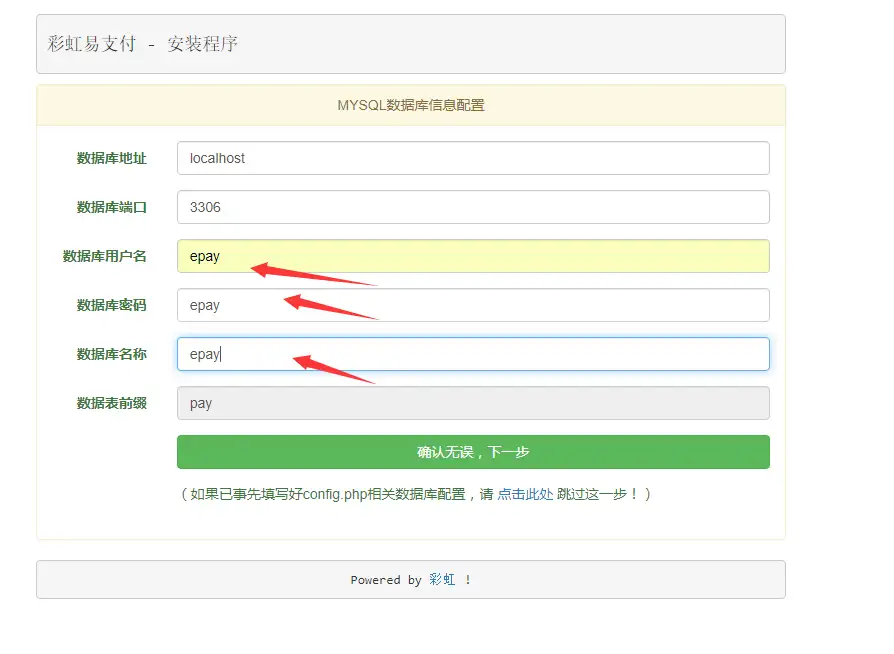Click the MYSQL数据库信息配置 panel heading
This screenshot has width=894, height=654.
[x=410, y=105]
